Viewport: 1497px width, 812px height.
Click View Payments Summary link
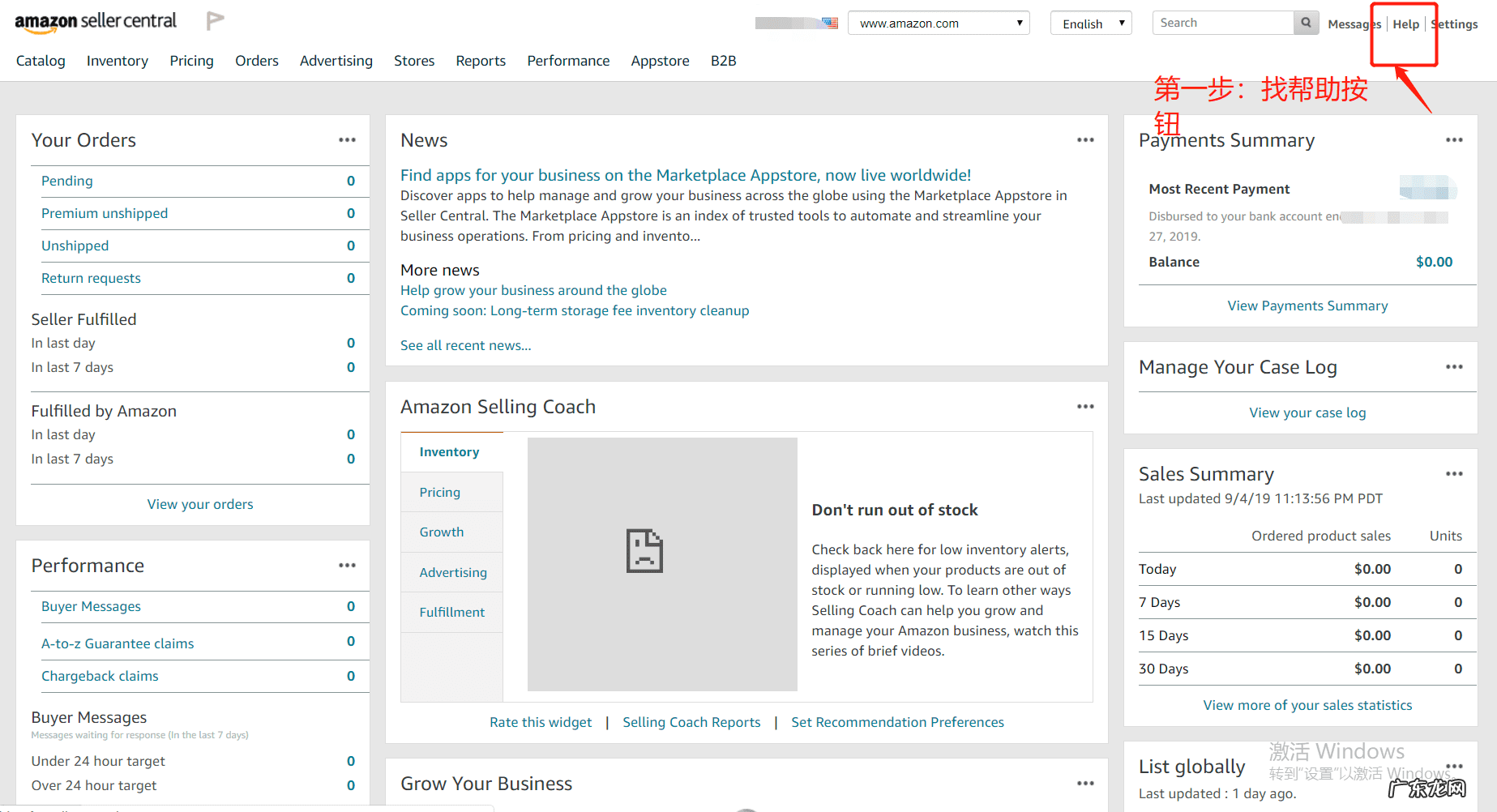(x=1307, y=306)
